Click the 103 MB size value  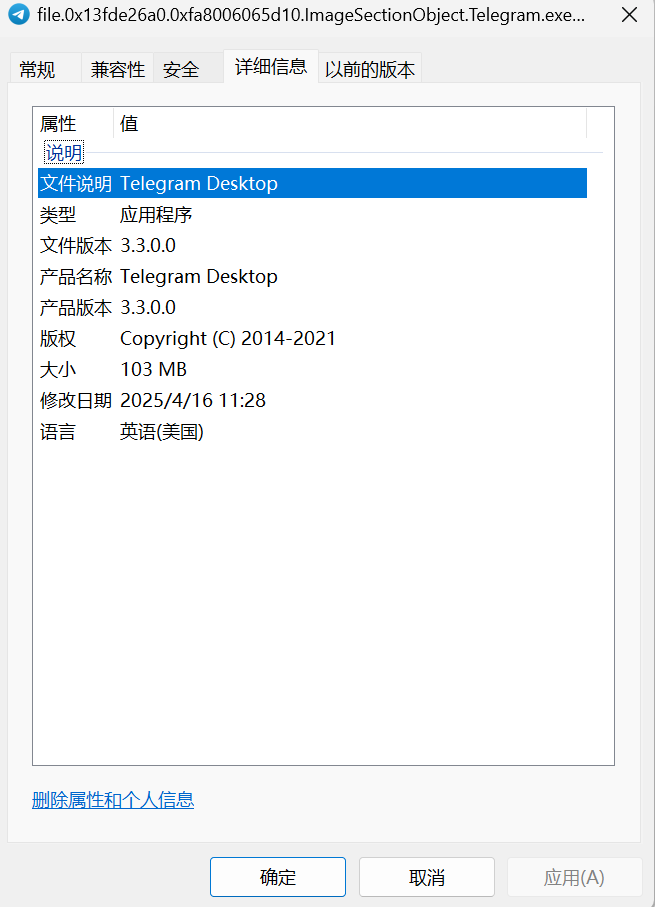(153, 369)
